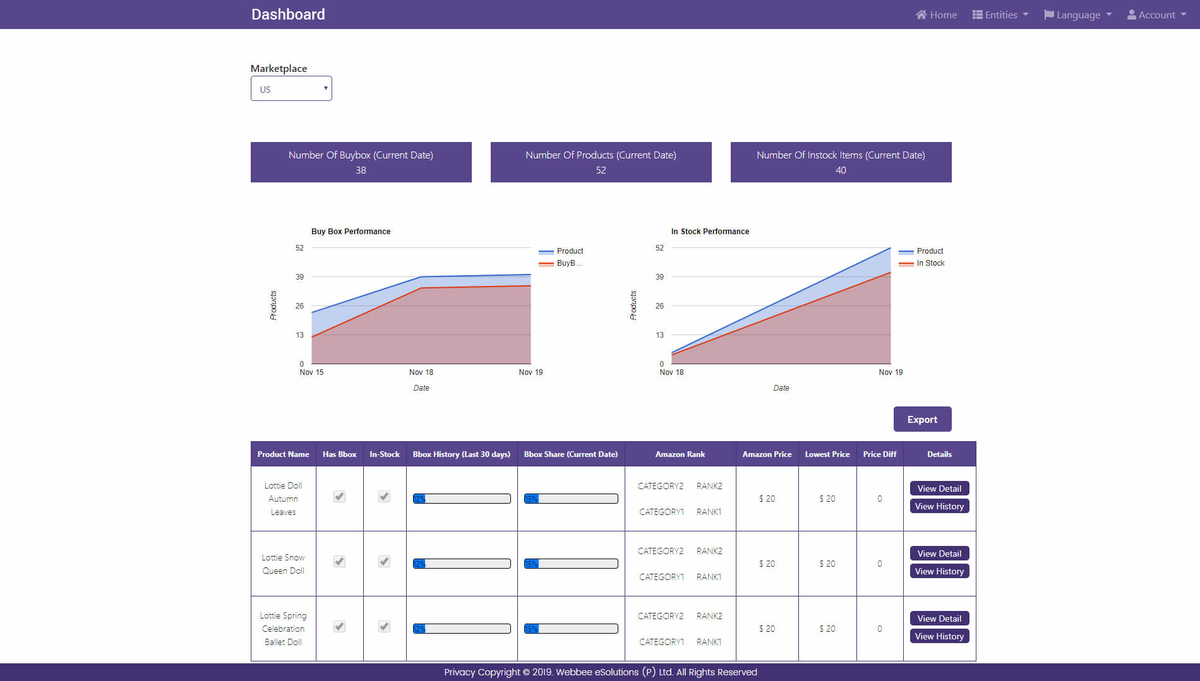The image size is (1200, 681).
Task: Expand the Account menu caret
Action: [1183, 15]
